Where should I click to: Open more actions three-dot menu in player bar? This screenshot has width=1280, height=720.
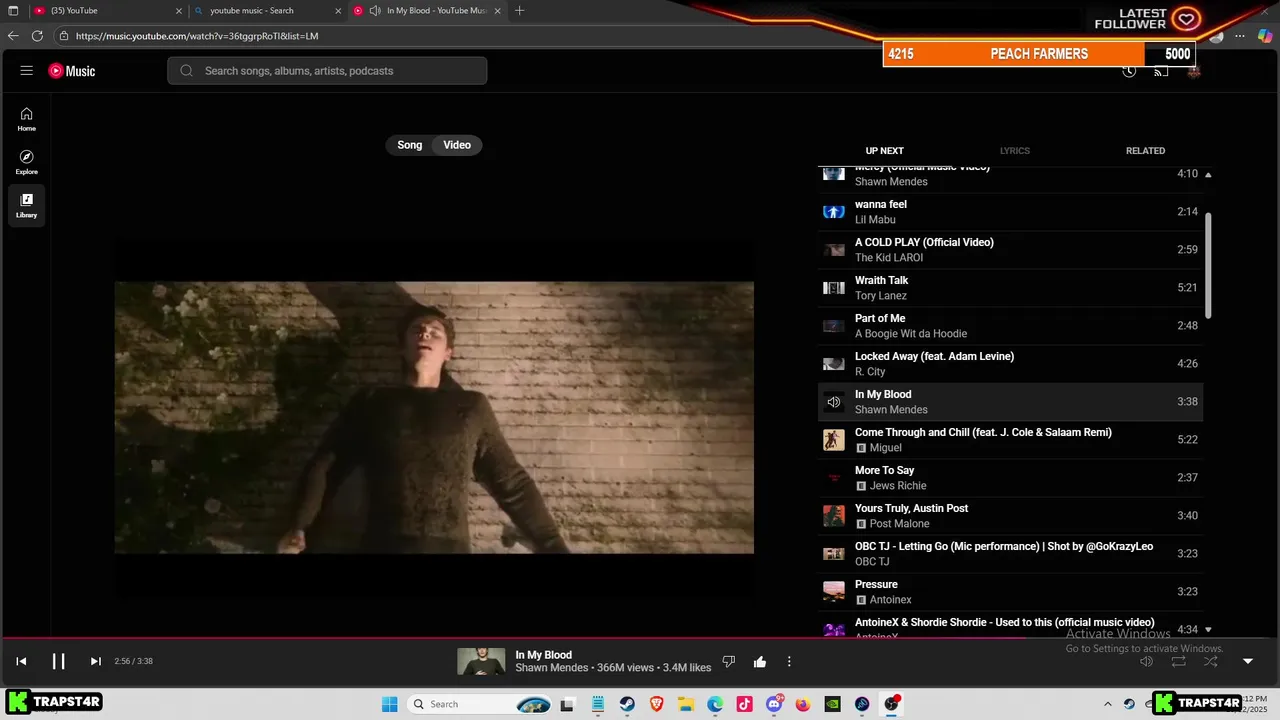point(789,661)
